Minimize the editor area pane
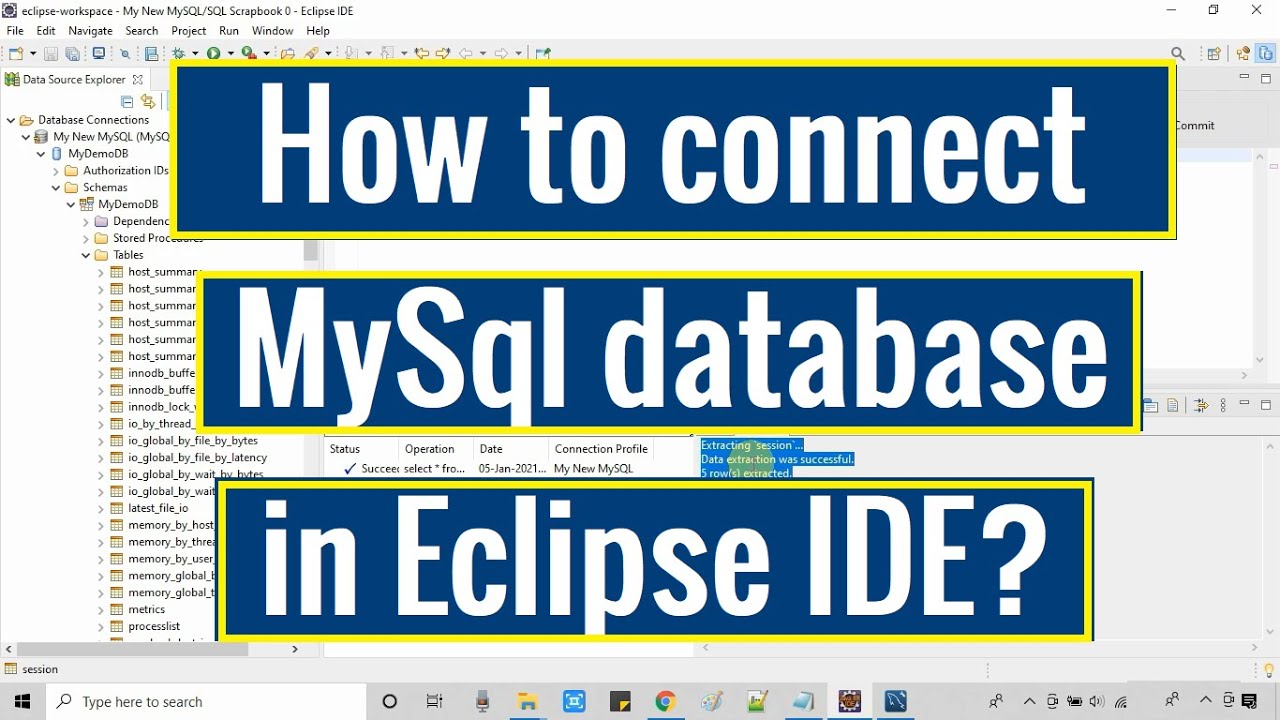Screen dimensions: 1280x720 coord(1245,77)
